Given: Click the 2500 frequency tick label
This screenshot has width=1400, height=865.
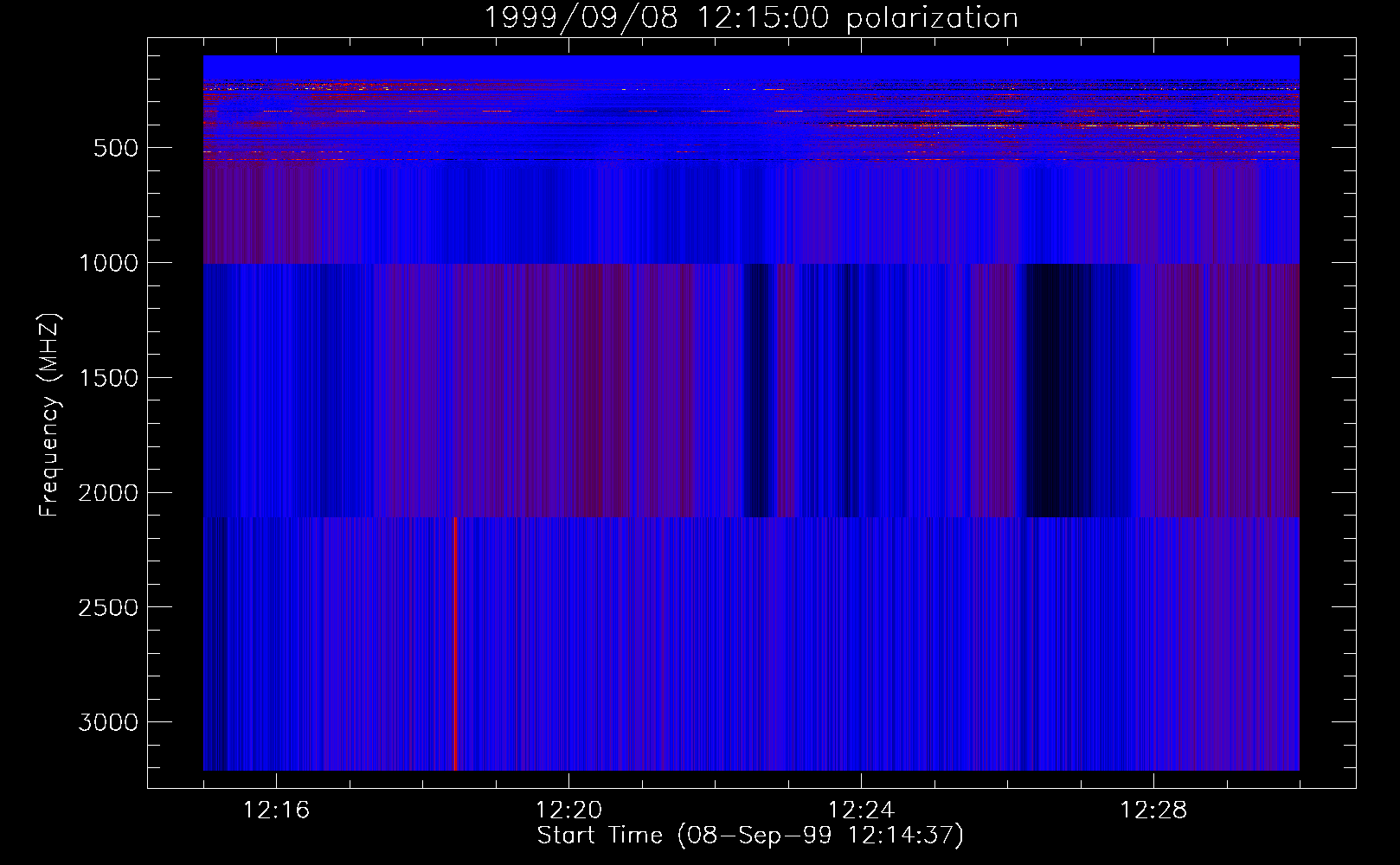Looking at the screenshot, I should coord(108,608).
